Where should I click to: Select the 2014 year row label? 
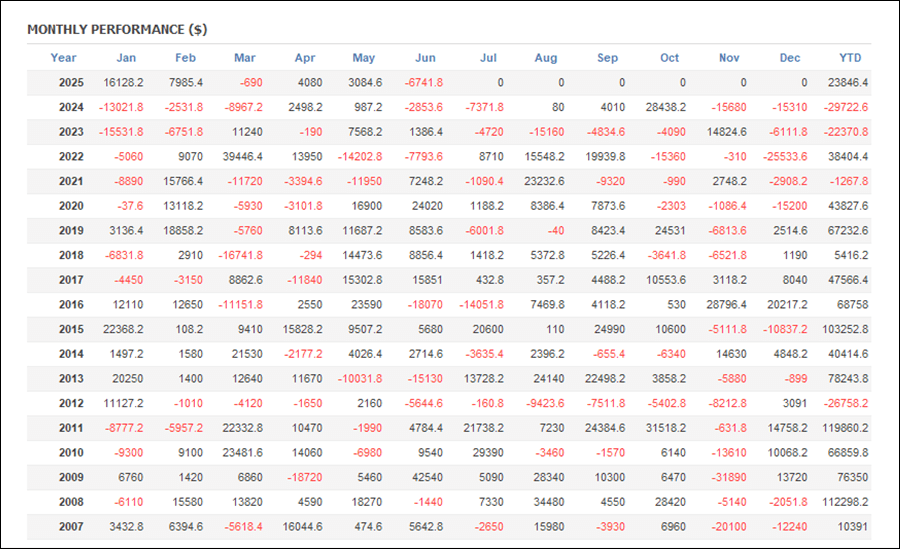(x=71, y=354)
